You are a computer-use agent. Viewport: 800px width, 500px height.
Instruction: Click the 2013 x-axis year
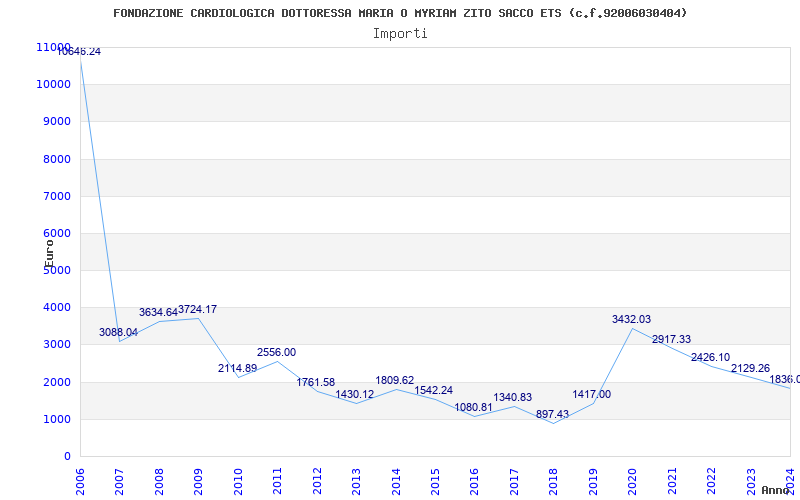point(356,480)
